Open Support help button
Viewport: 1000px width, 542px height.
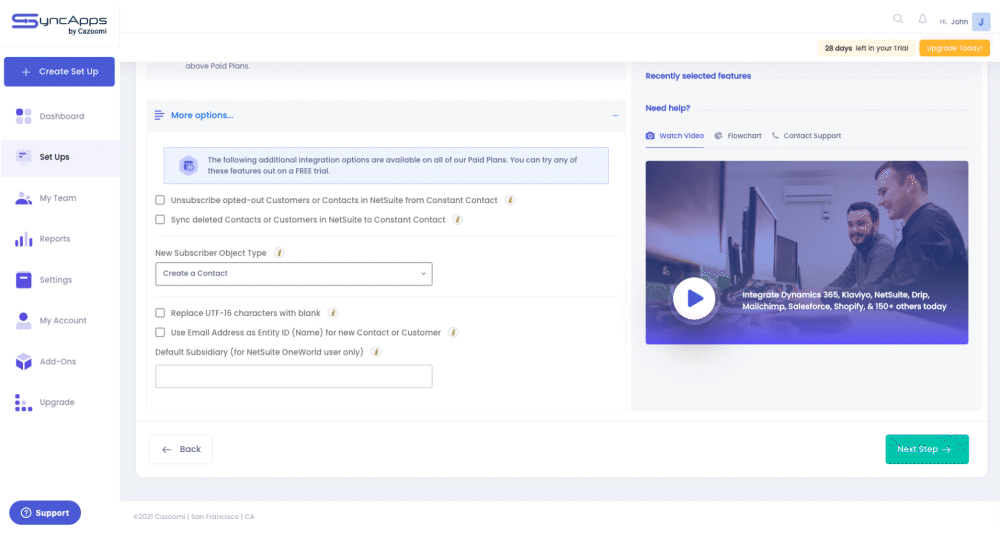click(x=45, y=513)
